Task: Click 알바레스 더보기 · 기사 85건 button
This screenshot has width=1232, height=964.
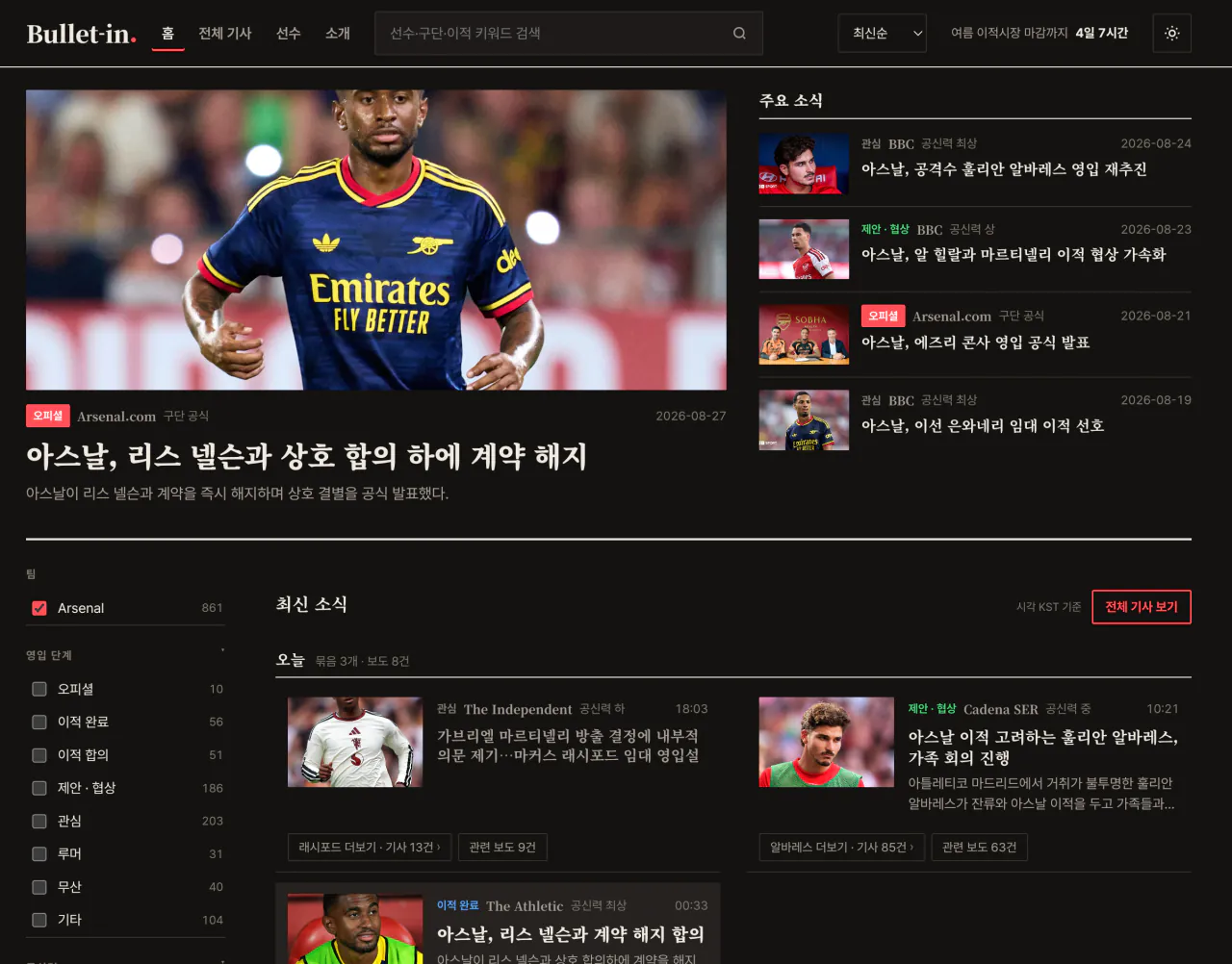Action: 842,847
